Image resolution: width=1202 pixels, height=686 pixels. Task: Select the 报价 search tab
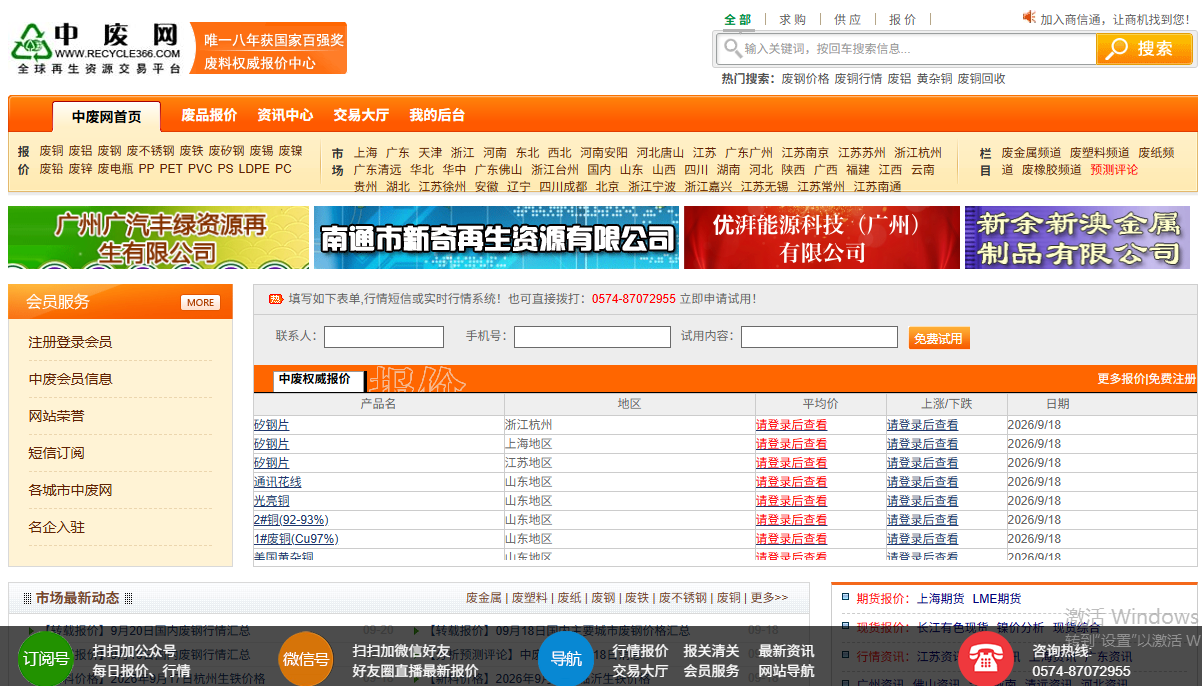(902, 19)
